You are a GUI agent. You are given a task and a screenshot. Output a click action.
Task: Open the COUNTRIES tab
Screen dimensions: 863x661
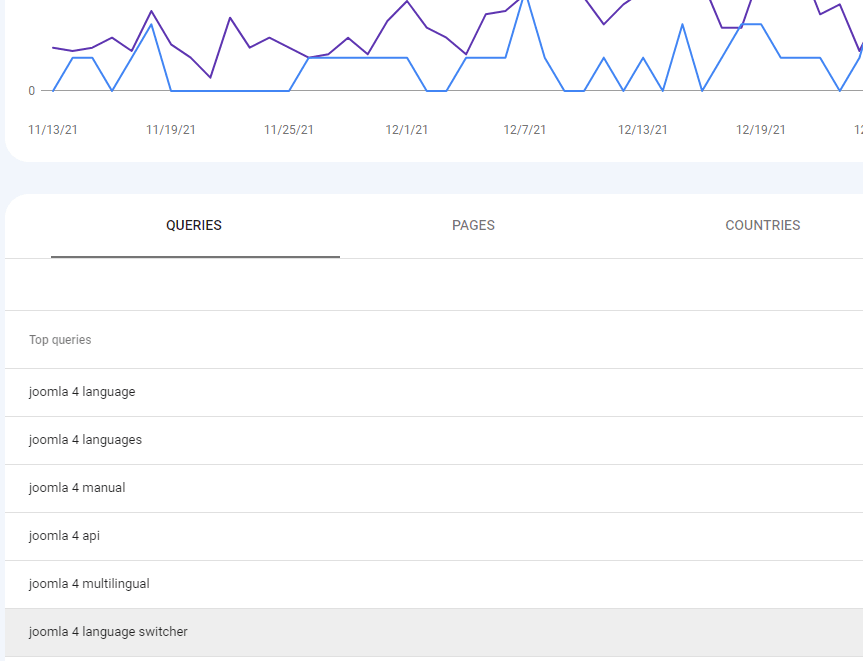click(x=762, y=226)
